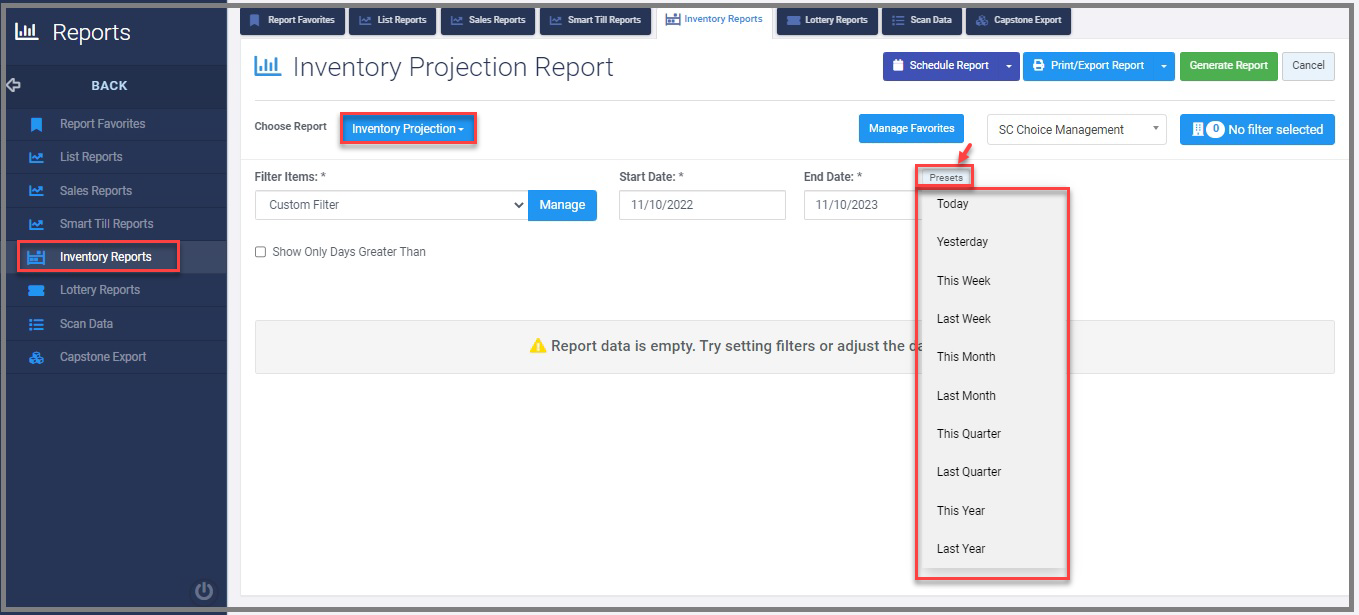The image size is (1359, 615).
Task: Open Smart Till Reports in the sidebar
Action: 117,224
